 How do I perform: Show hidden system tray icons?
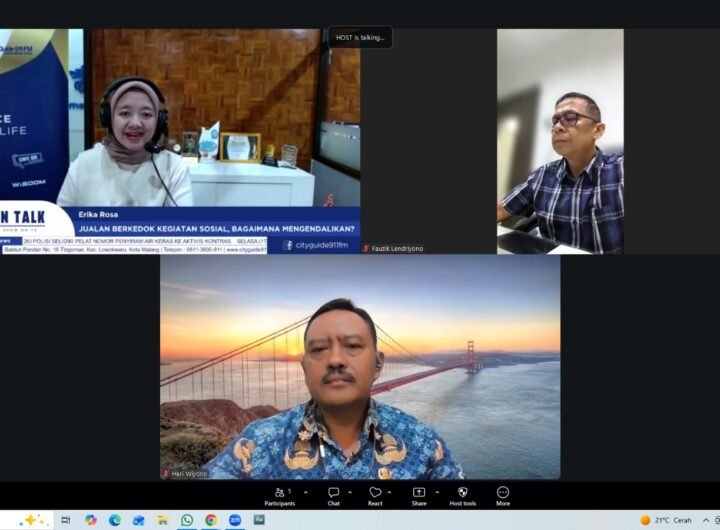(x=706, y=520)
